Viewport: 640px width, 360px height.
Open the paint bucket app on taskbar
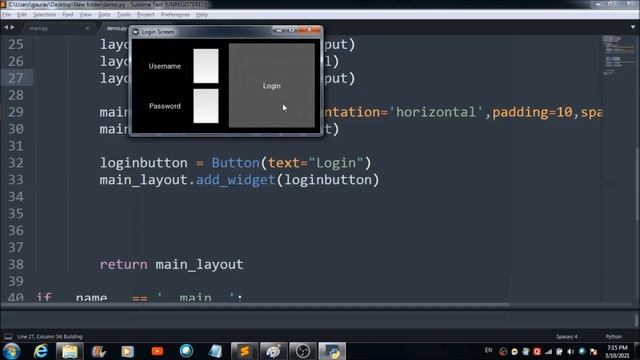pos(98,351)
